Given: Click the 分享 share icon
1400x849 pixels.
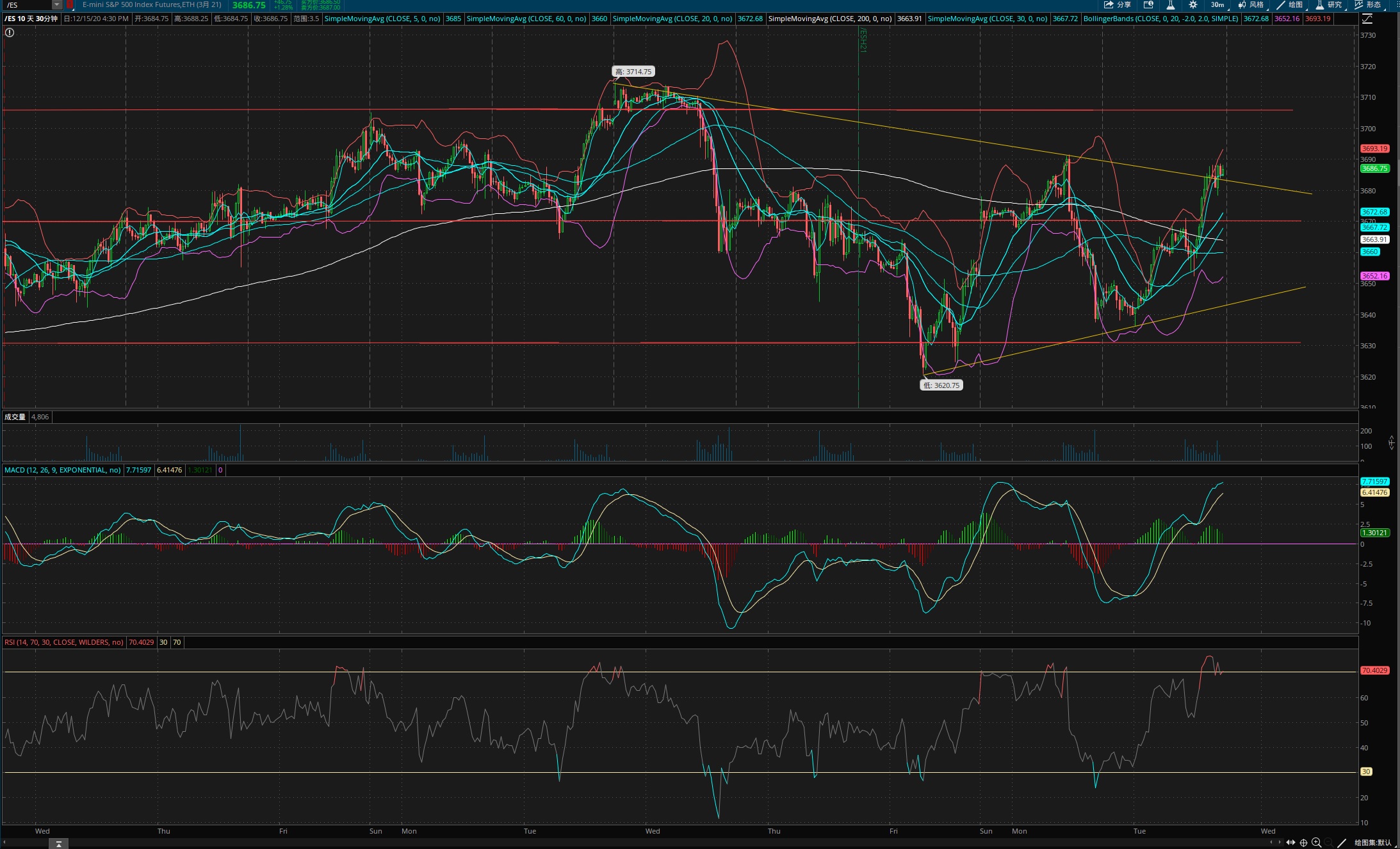Looking at the screenshot, I should (x=1117, y=4).
